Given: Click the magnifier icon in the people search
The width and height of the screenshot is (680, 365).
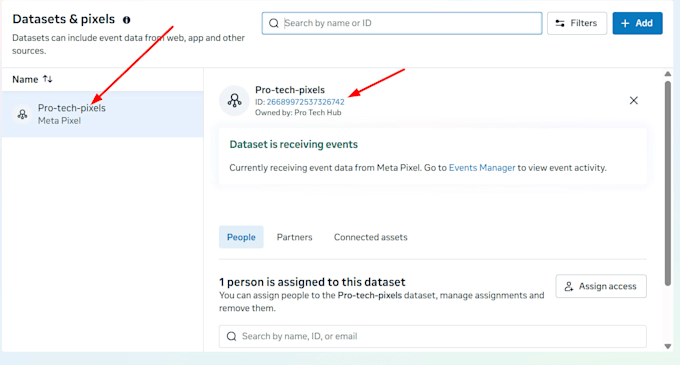Looking at the screenshot, I should (232, 336).
